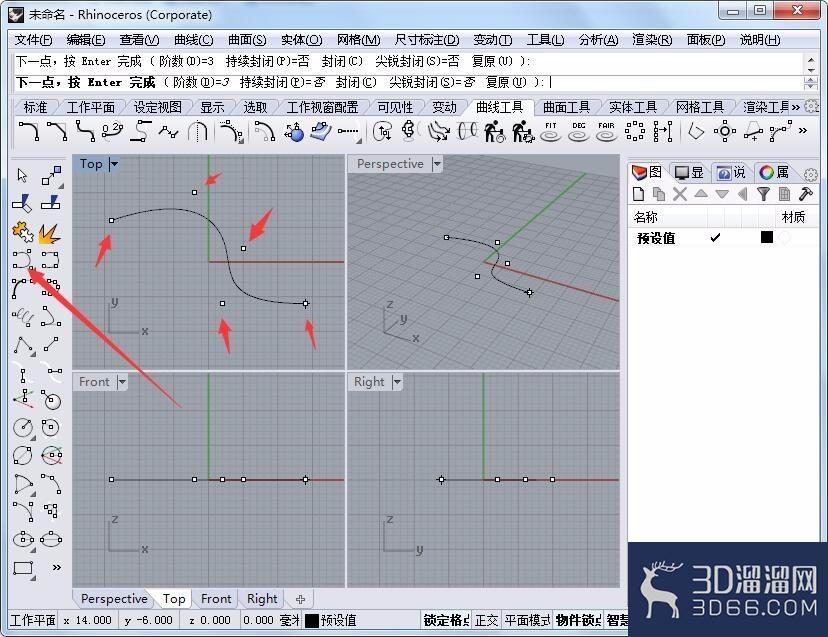828x637 pixels.
Task: Click the new sublayer icon in layer panel
Action: point(659,194)
